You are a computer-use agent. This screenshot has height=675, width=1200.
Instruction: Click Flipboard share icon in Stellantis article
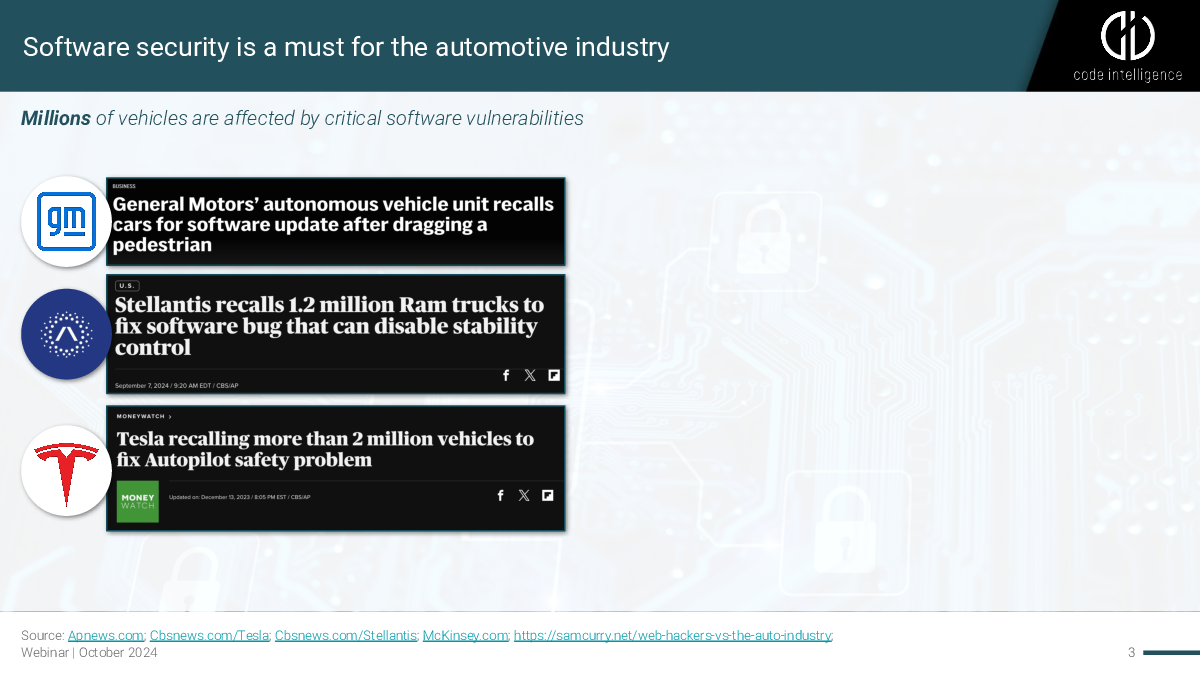[554, 375]
